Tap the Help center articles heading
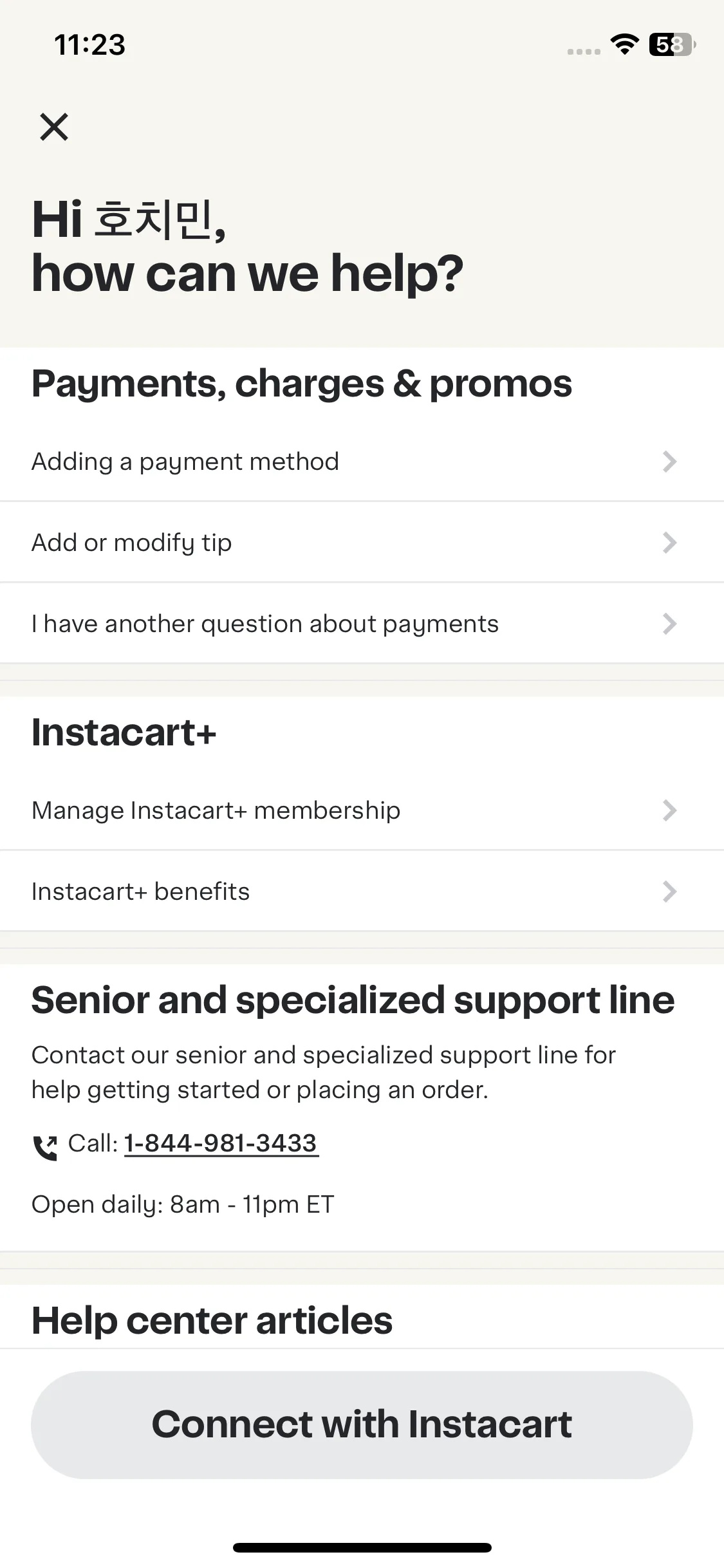Viewport: 724px width, 1568px height. tap(212, 1320)
